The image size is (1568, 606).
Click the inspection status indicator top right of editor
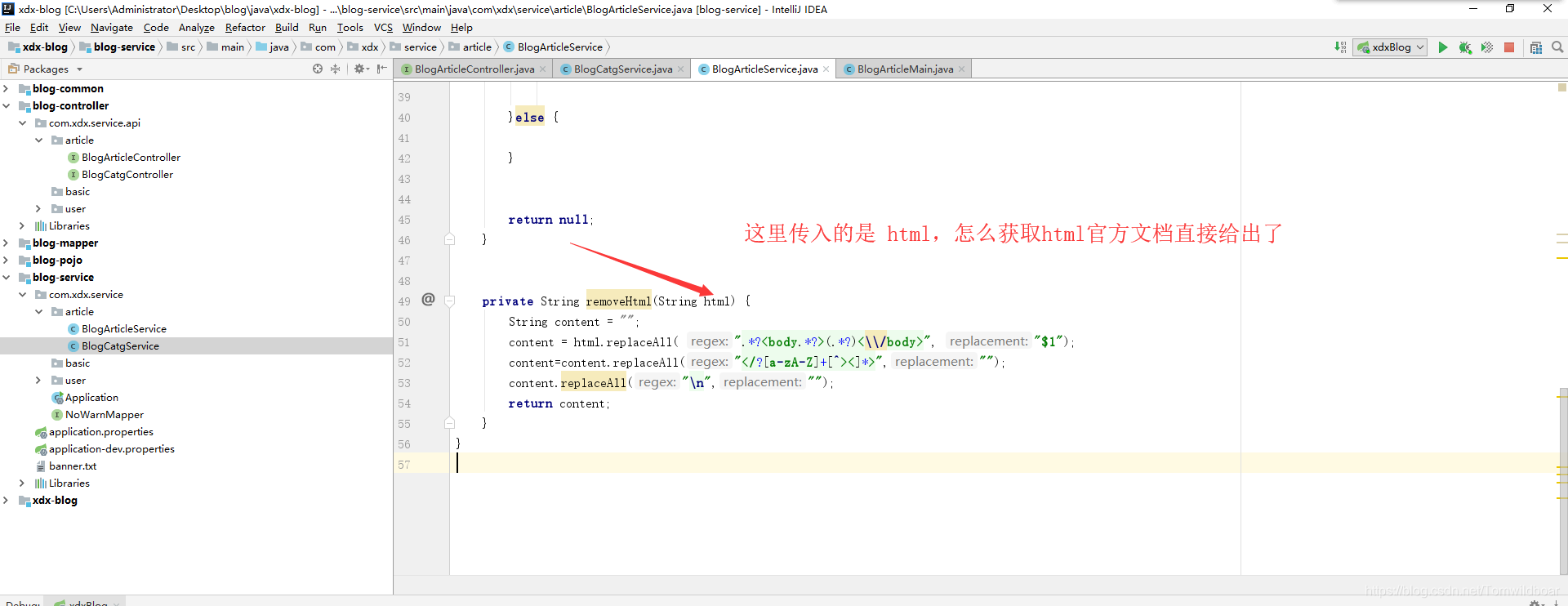(1561, 87)
